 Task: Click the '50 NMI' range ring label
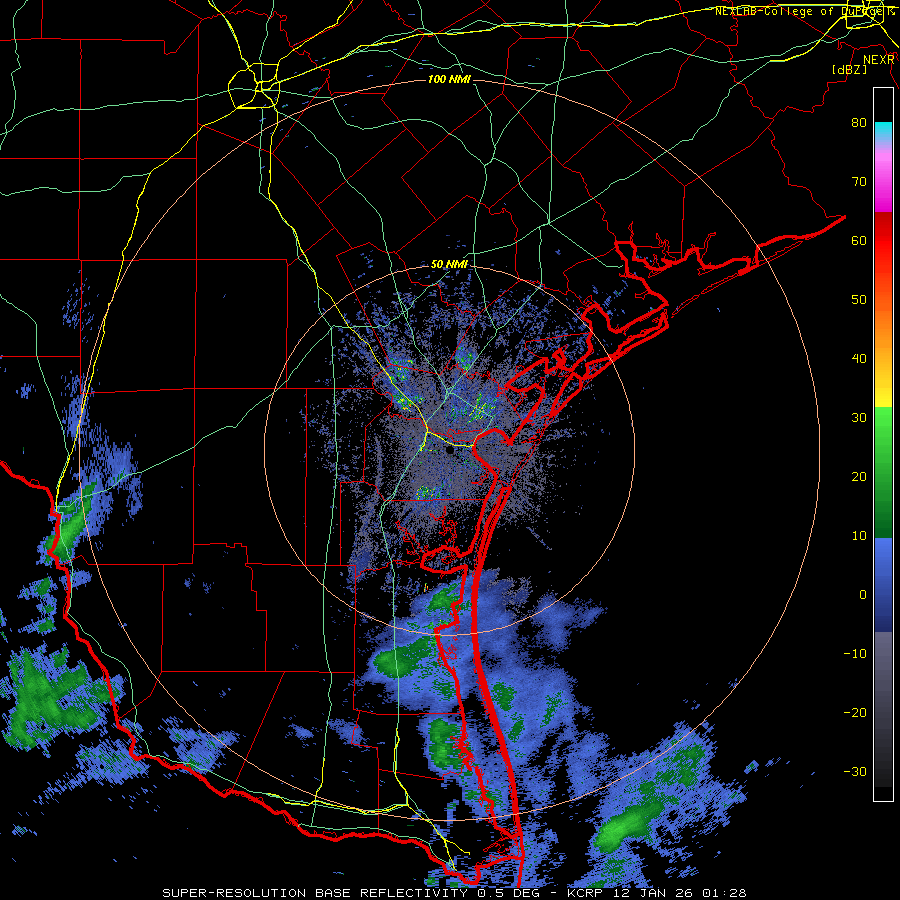click(449, 265)
